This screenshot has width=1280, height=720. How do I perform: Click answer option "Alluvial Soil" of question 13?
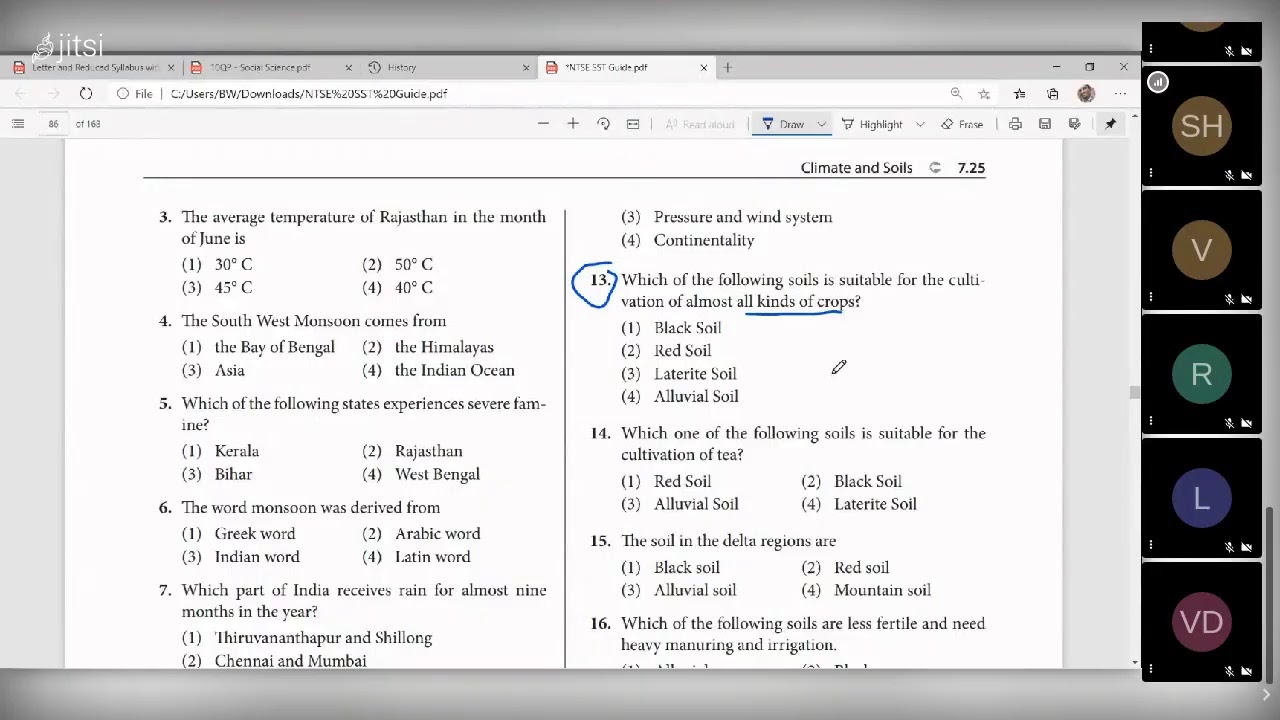696,397
